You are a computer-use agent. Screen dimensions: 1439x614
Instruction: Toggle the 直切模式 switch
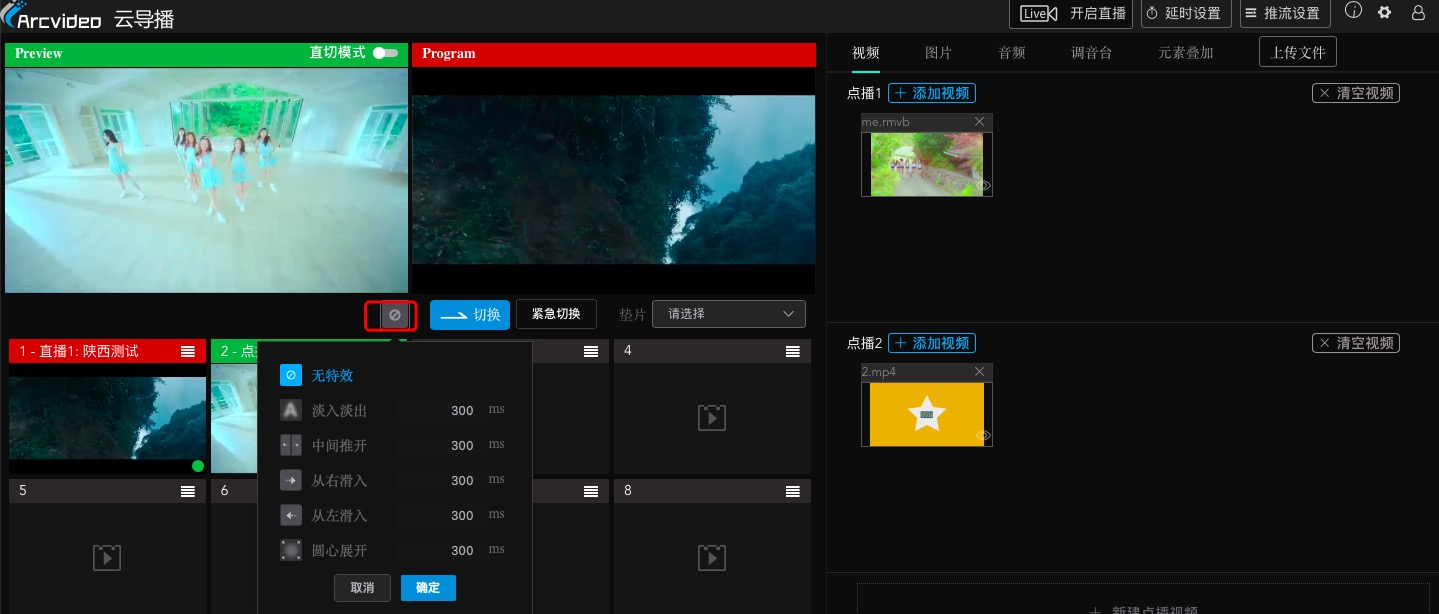click(x=385, y=53)
